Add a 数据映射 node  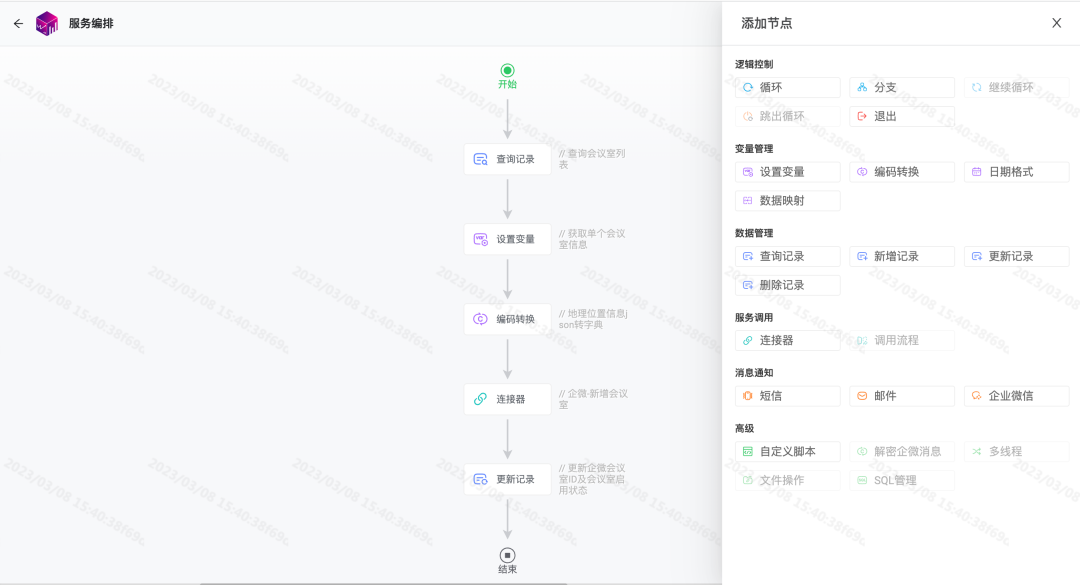pyautogui.click(x=788, y=201)
